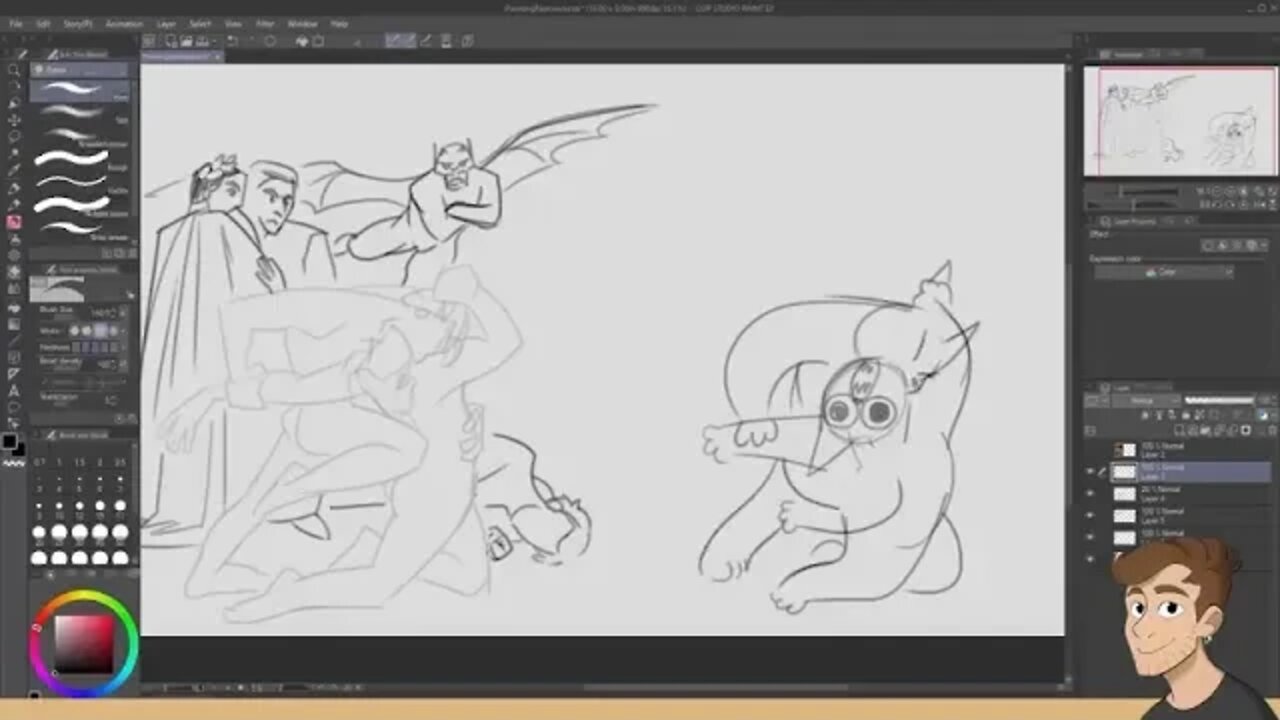Click the Fill bucket icon in command bar
Image resolution: width=1280 pixels, height=720 pixels.
(x=302, y=41)
